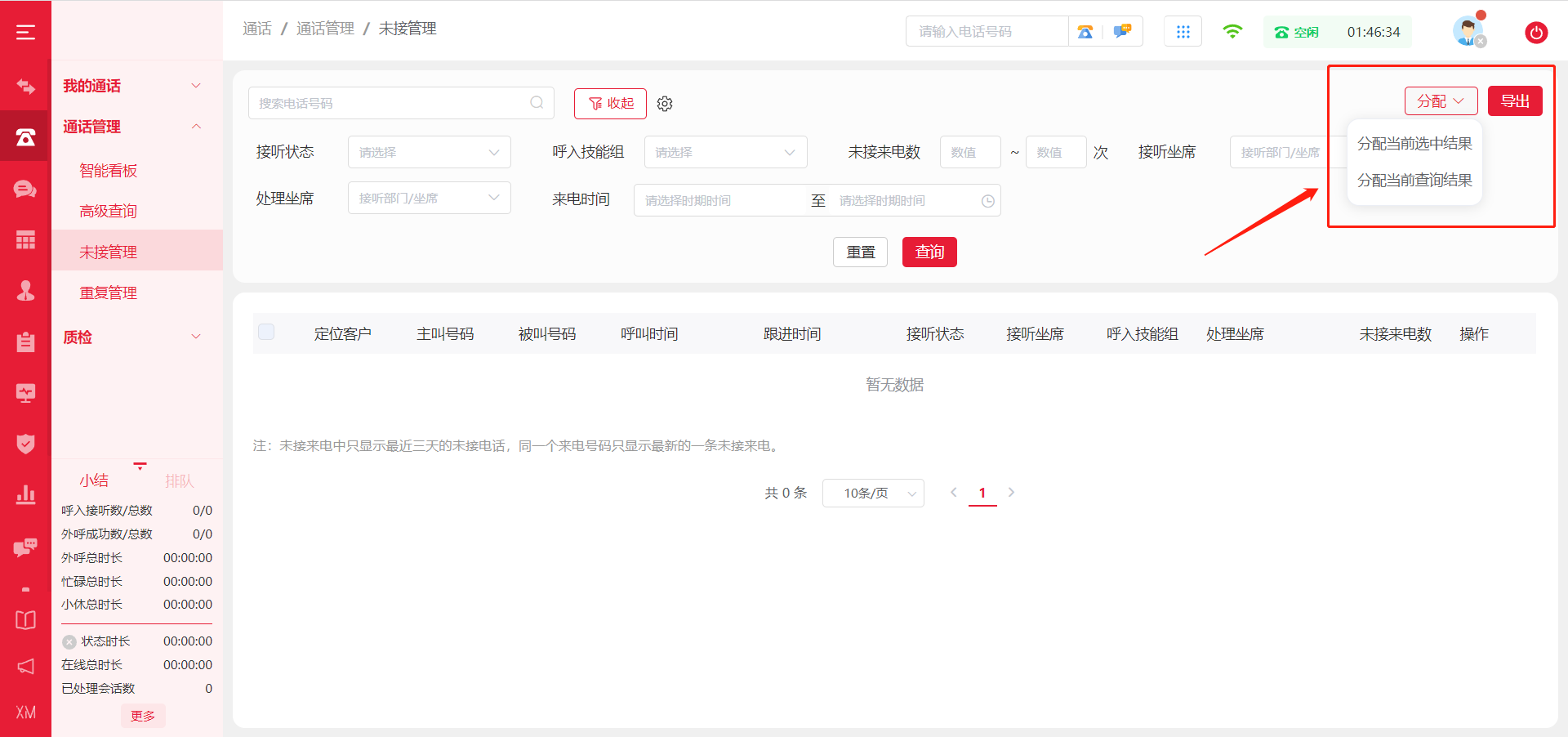
Task: Open the 智能看板 menu item
Action: click(108, 171)
